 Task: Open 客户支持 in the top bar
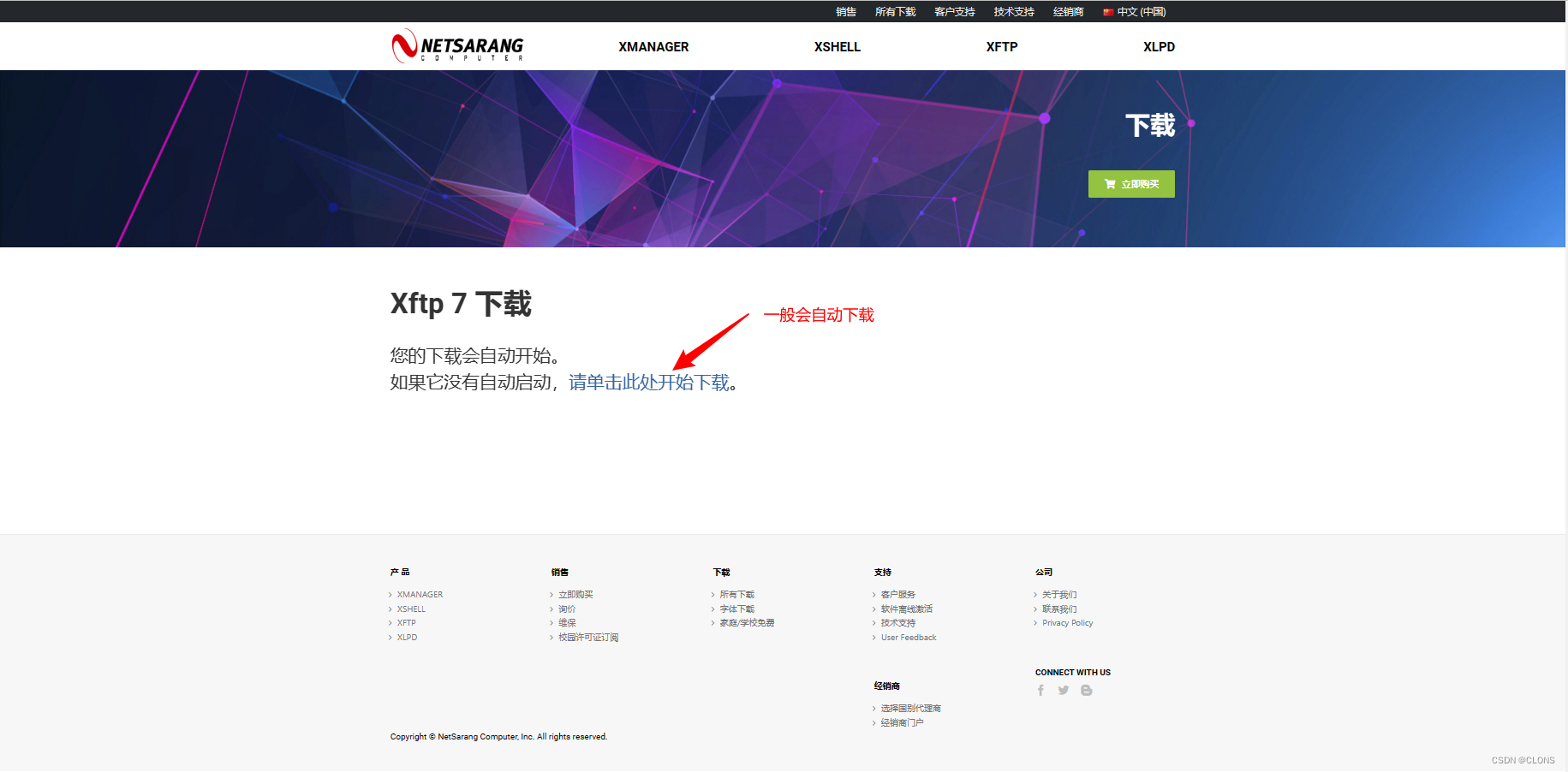click(x=955, y=12)
